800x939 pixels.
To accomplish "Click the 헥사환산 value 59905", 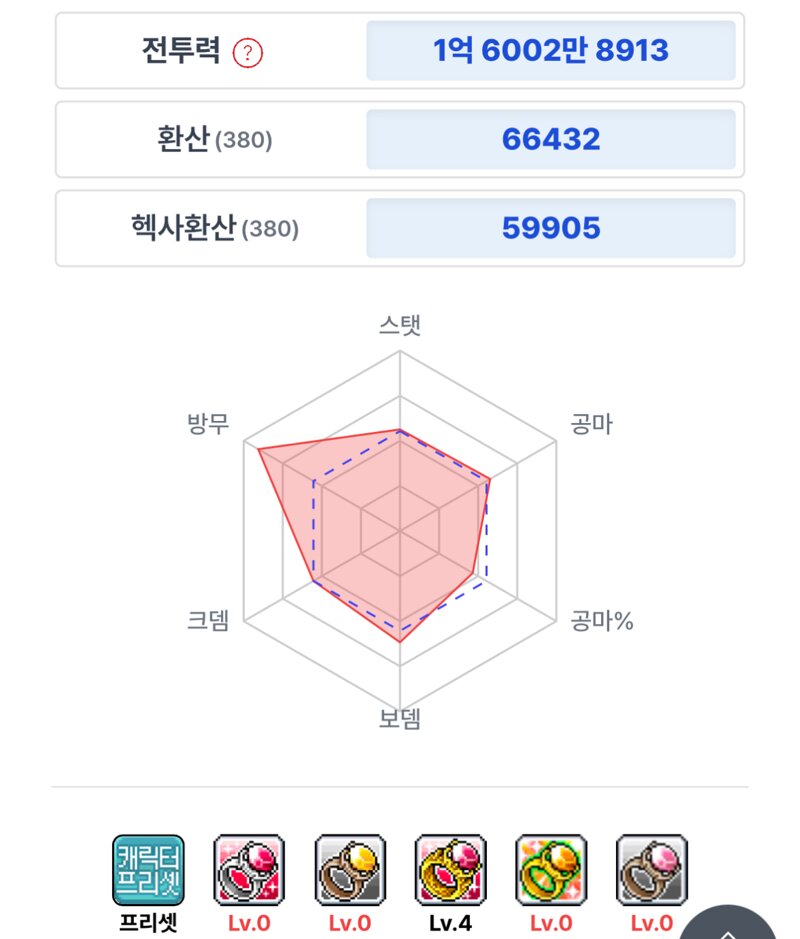I will pos(551,228).
